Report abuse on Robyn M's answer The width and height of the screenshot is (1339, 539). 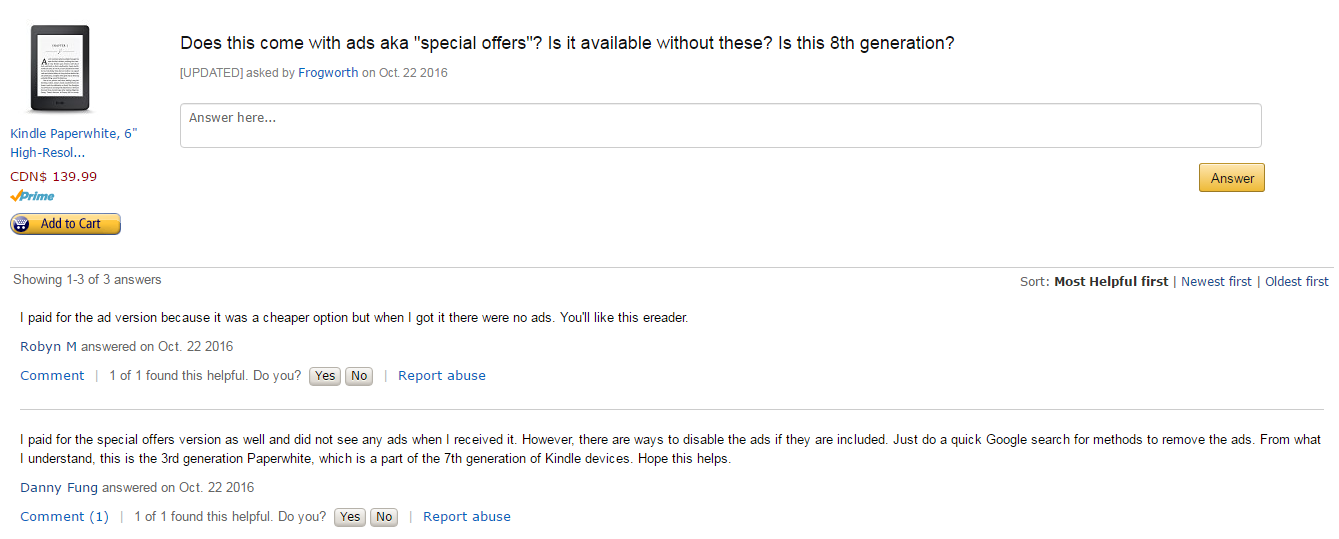tap(442, 376)
